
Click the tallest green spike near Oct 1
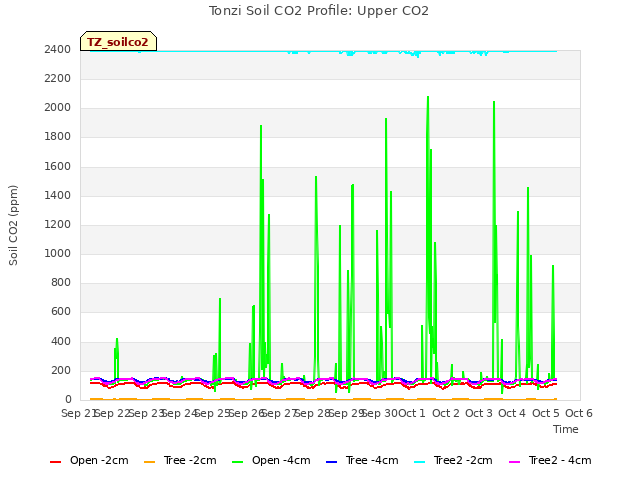pos(428,97)
